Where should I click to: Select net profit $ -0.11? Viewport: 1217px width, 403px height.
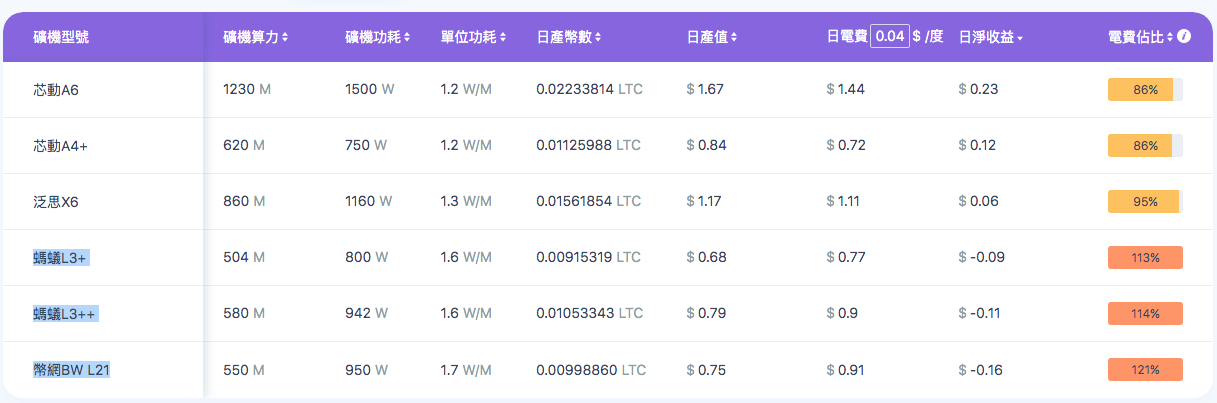(980, 313)
